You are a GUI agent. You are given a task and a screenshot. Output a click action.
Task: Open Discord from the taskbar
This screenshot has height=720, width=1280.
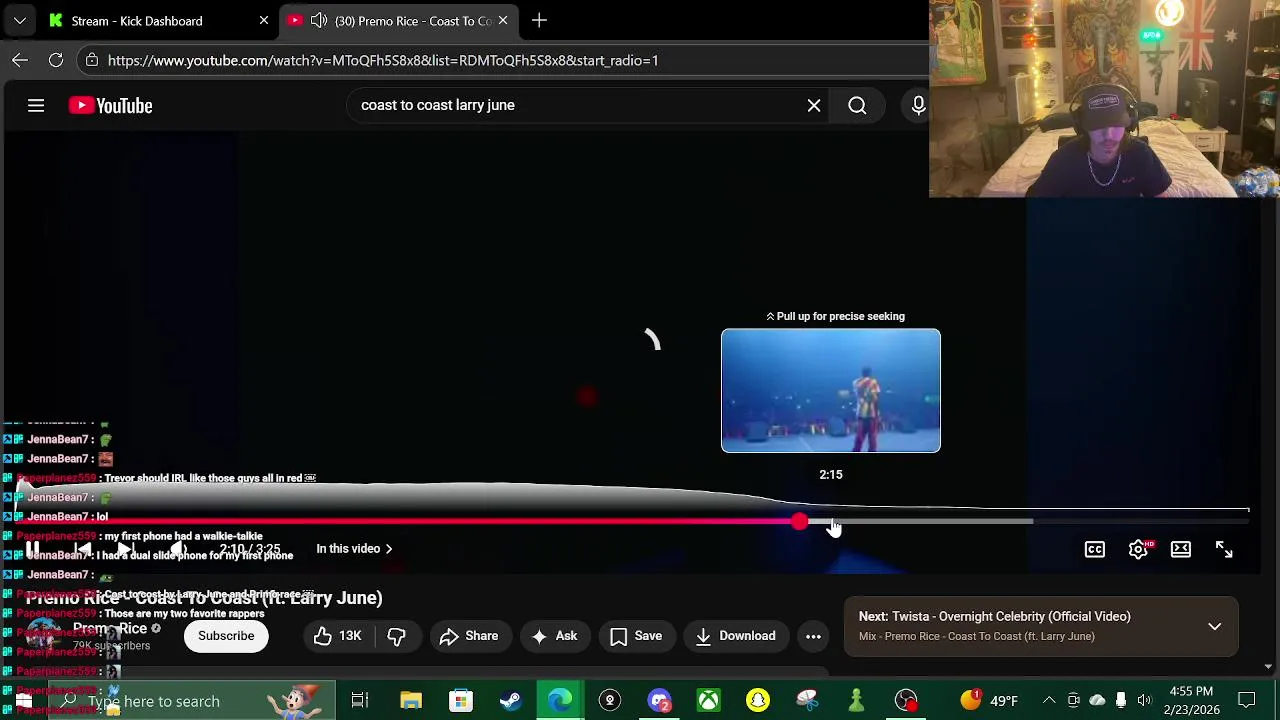(x=659, y=700)
